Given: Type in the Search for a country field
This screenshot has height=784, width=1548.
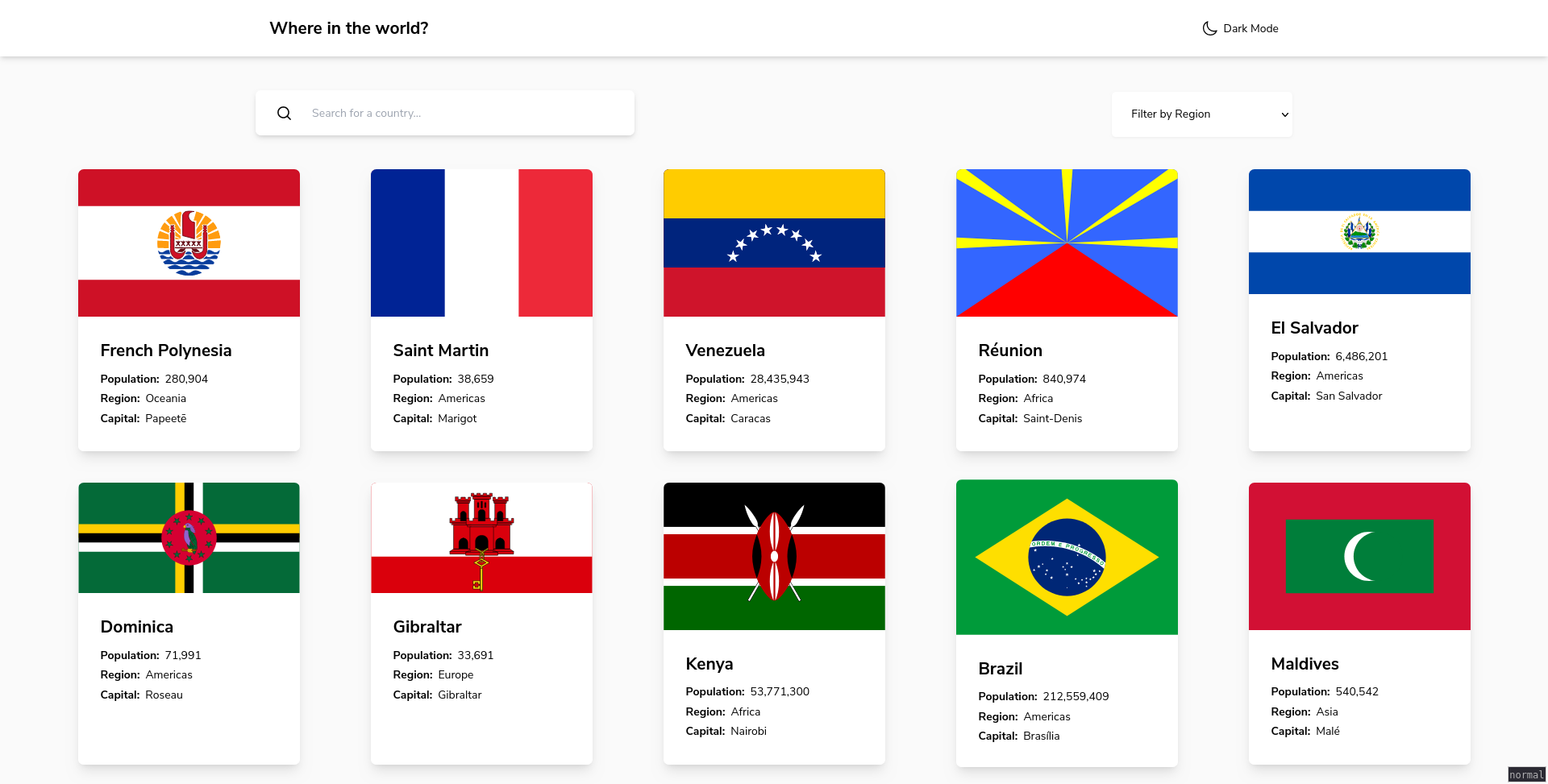Looking at the screenshot, I should tap(468, 114).
